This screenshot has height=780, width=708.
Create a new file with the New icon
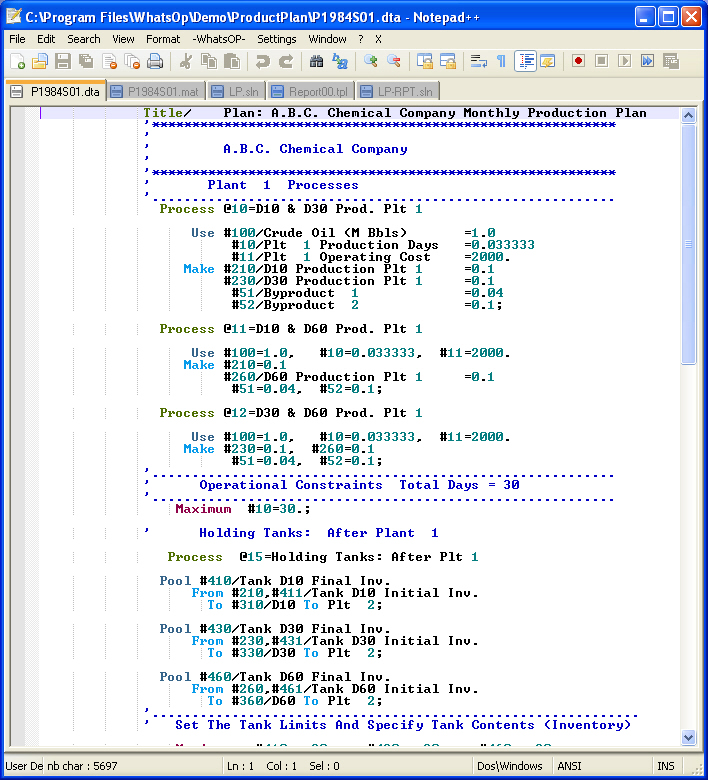(18, 62)
